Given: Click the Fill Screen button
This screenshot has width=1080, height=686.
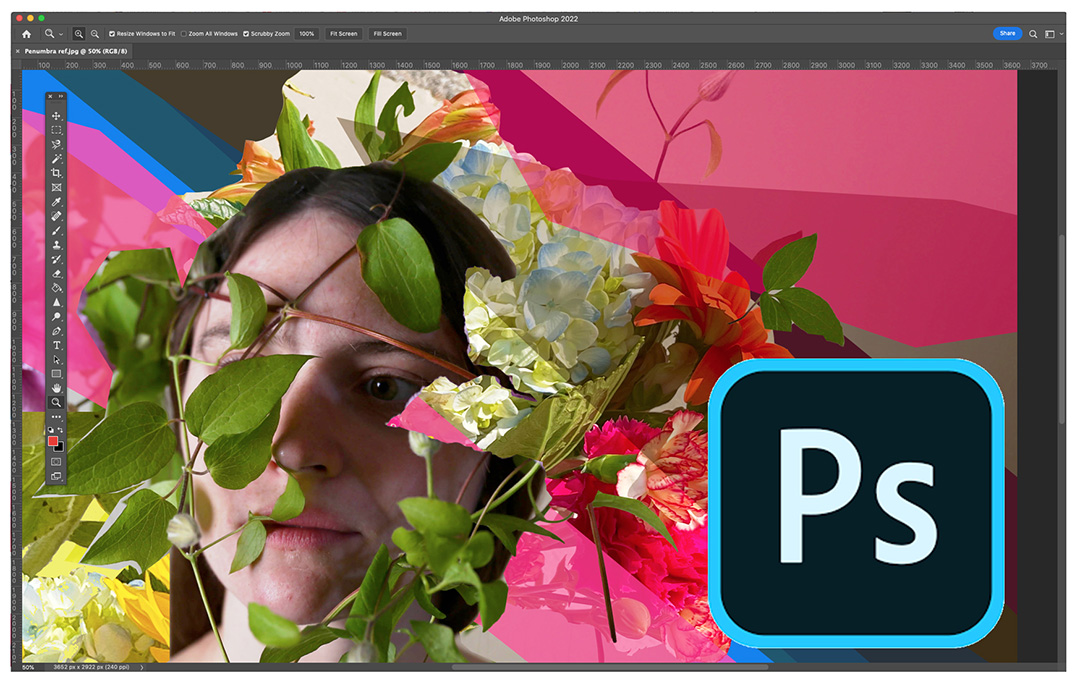Looking at the screenshot, I should coord(388,34).
